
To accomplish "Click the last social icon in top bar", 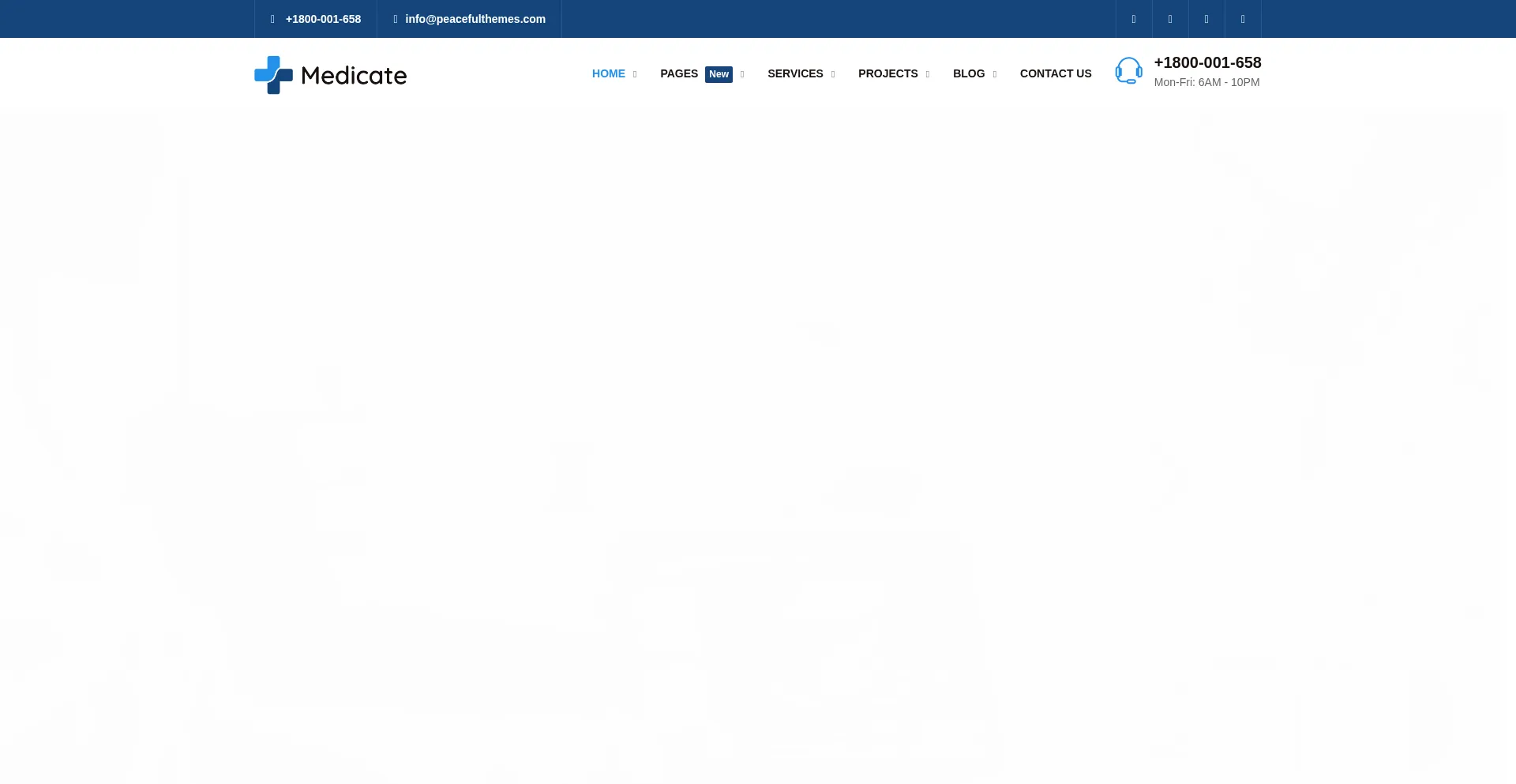I will 1243,19.
